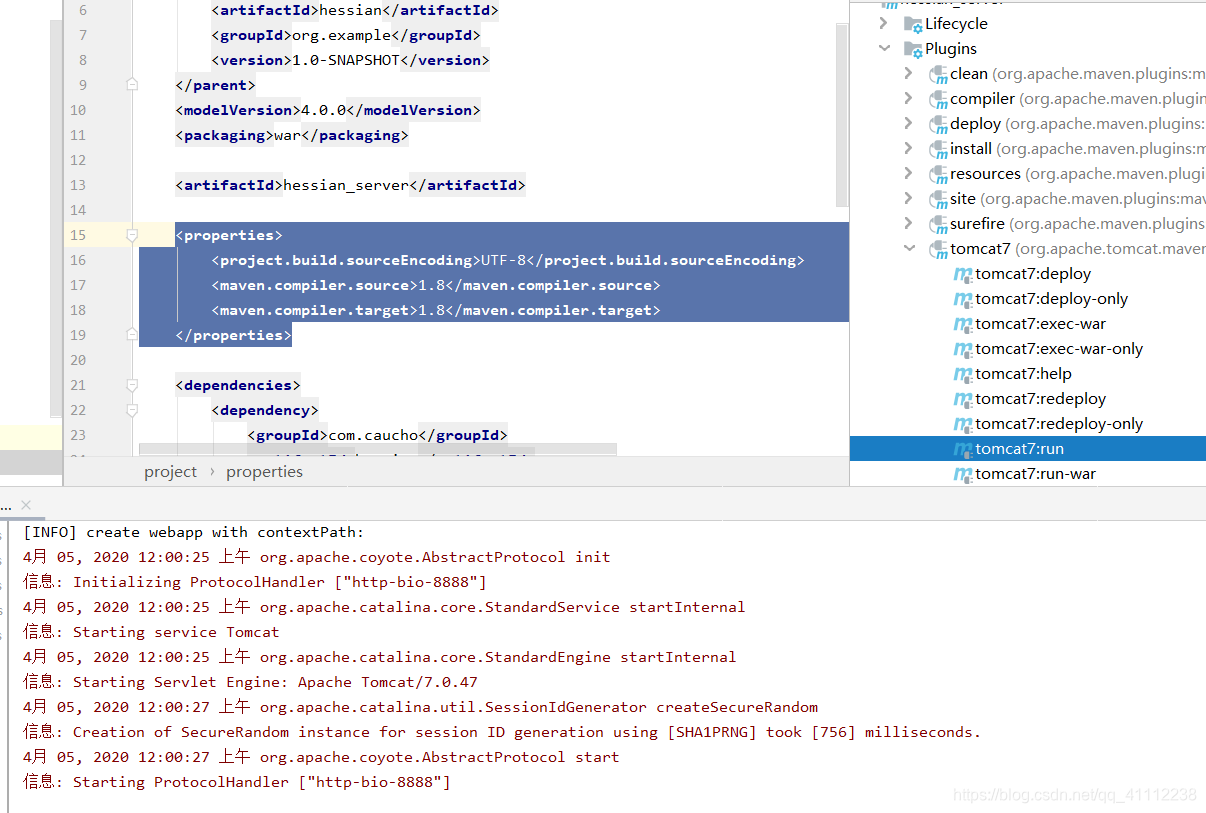Click the tomcat7:run goal icon
1206x813 pixels.
(963, 449)
